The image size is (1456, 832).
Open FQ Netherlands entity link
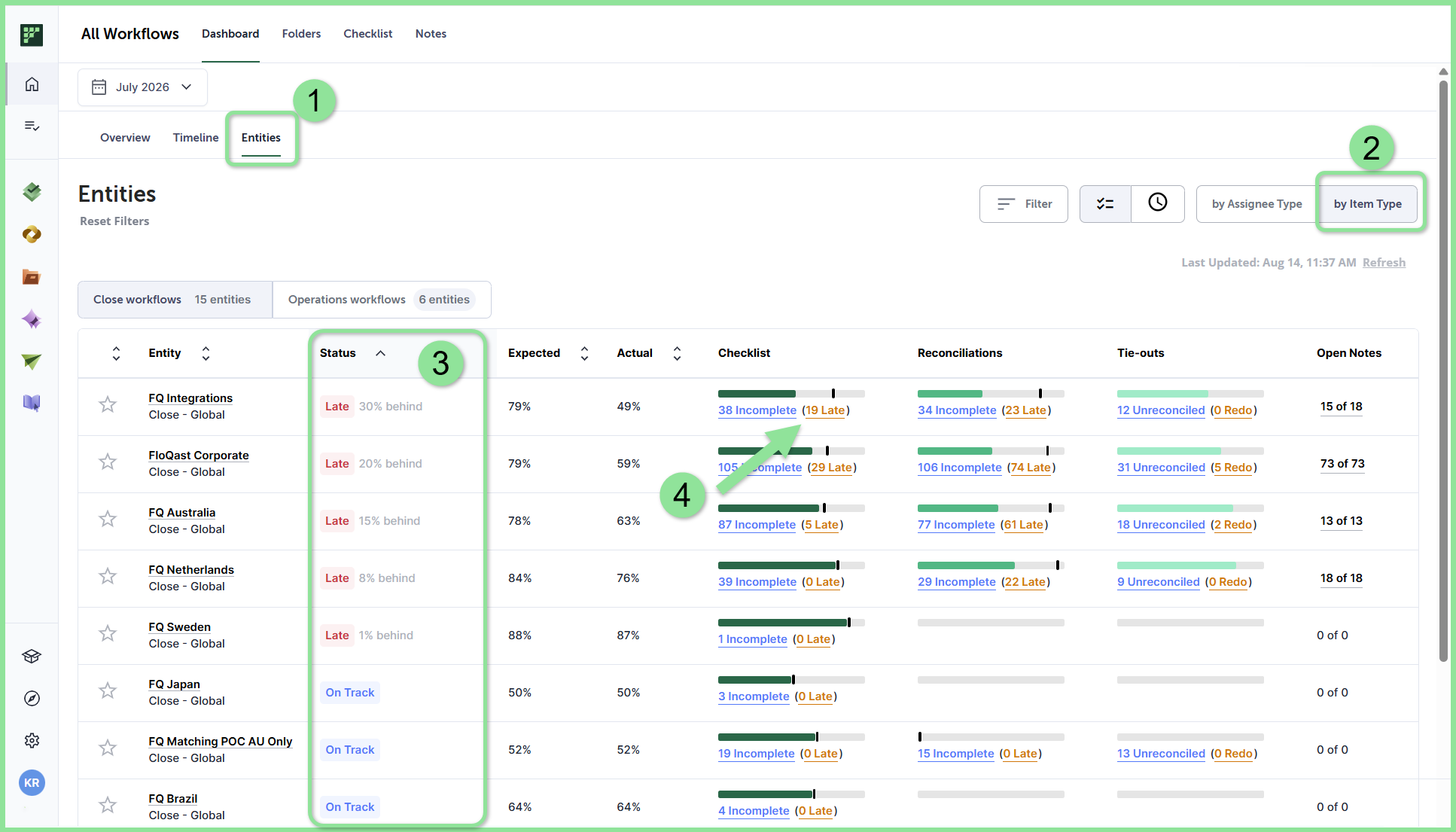click(191, 570)
